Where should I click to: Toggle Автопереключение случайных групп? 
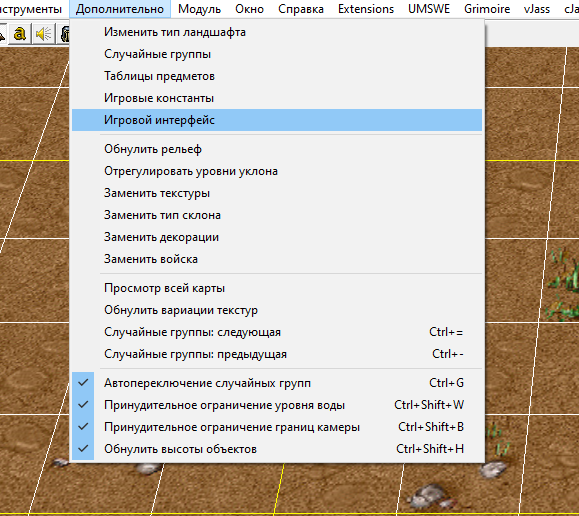(x=277, y=383)
